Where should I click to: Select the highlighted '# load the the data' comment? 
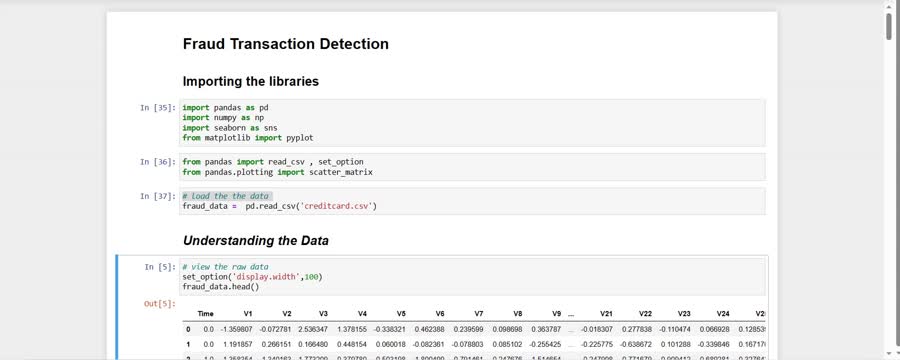pos(226,196)
